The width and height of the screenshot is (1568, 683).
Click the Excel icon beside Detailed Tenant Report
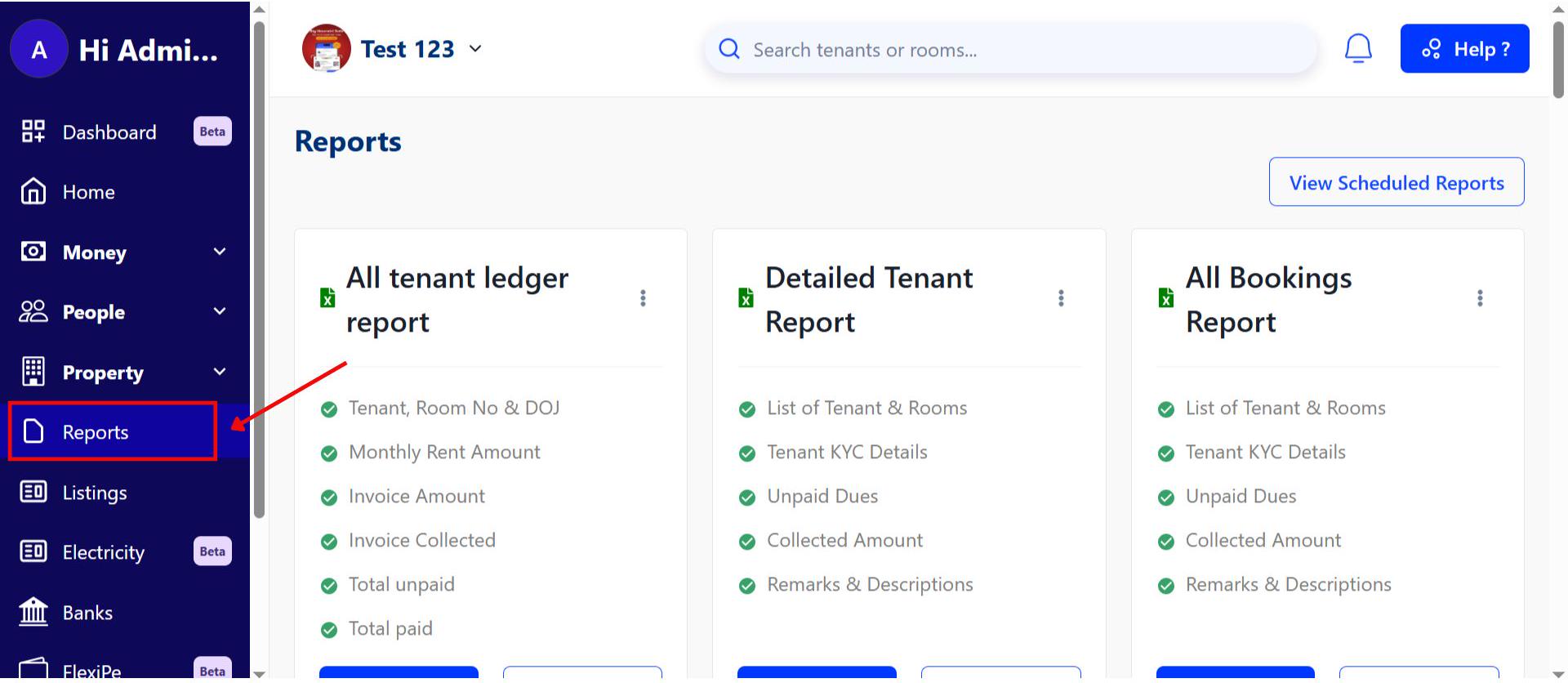pyautogui.click(x=746, y=298)
